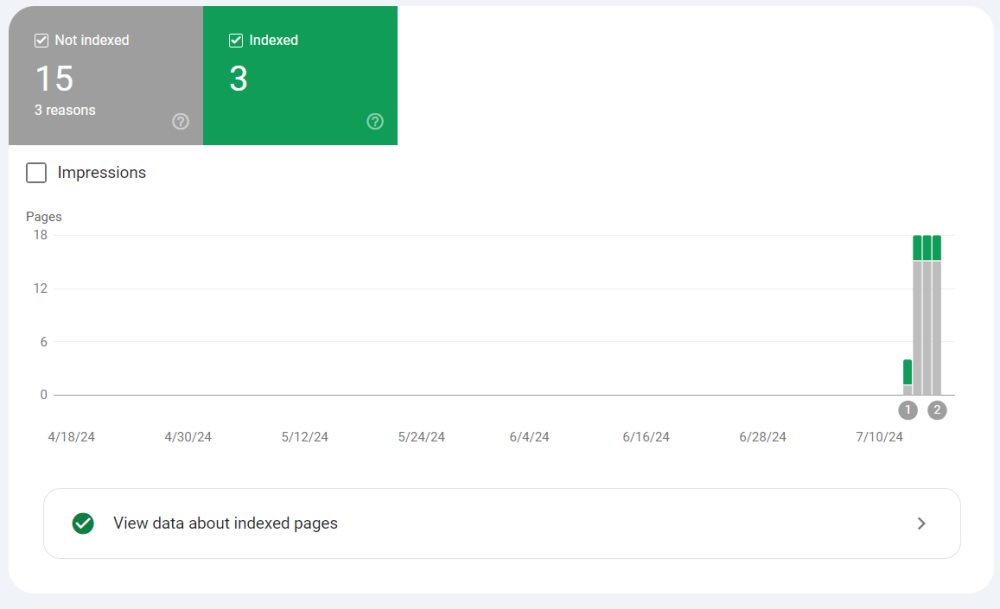
Task: Click the Impressions label text
Action: coord(102,173)
